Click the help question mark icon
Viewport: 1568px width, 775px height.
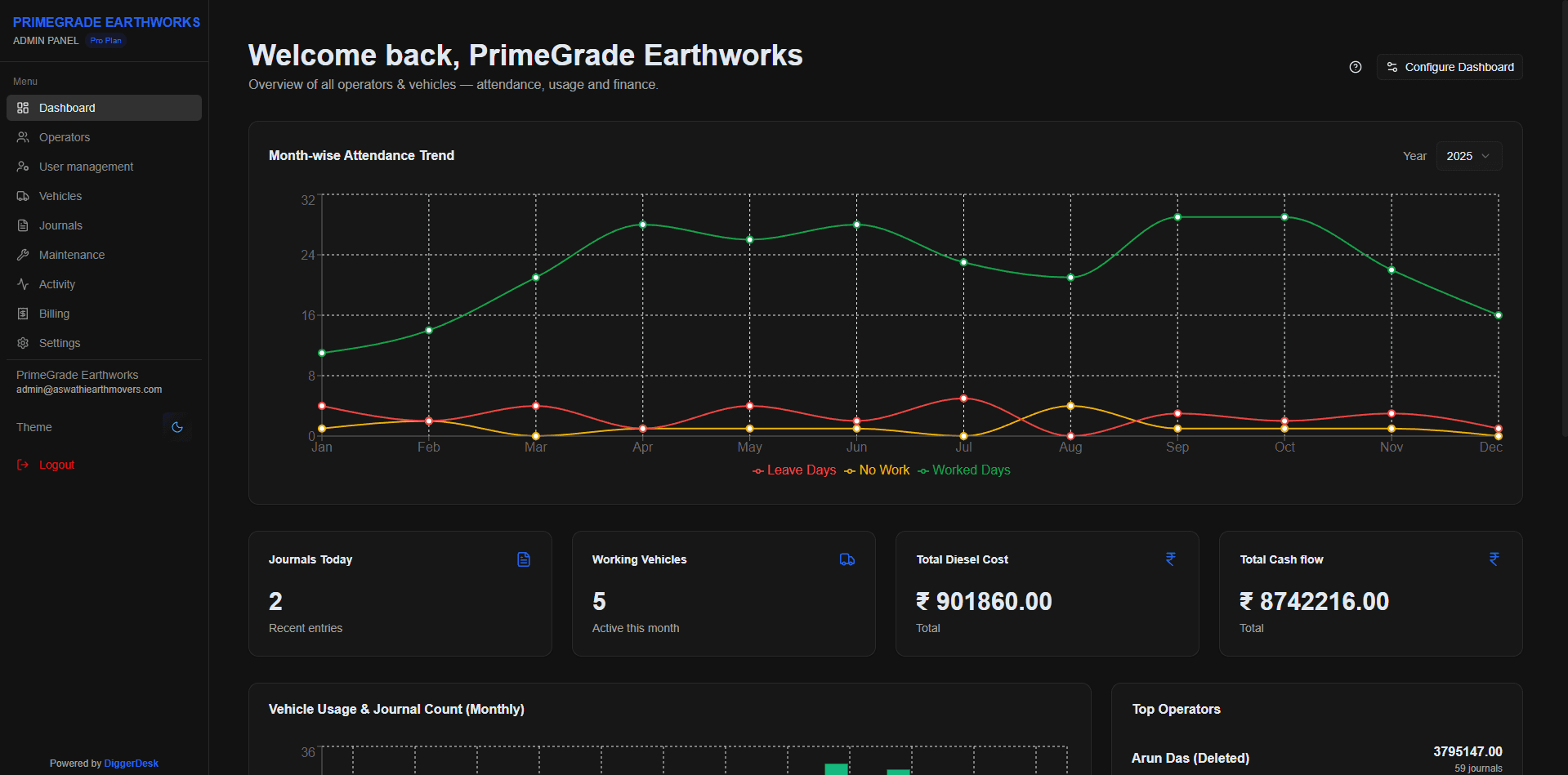tap(1356, 67)
